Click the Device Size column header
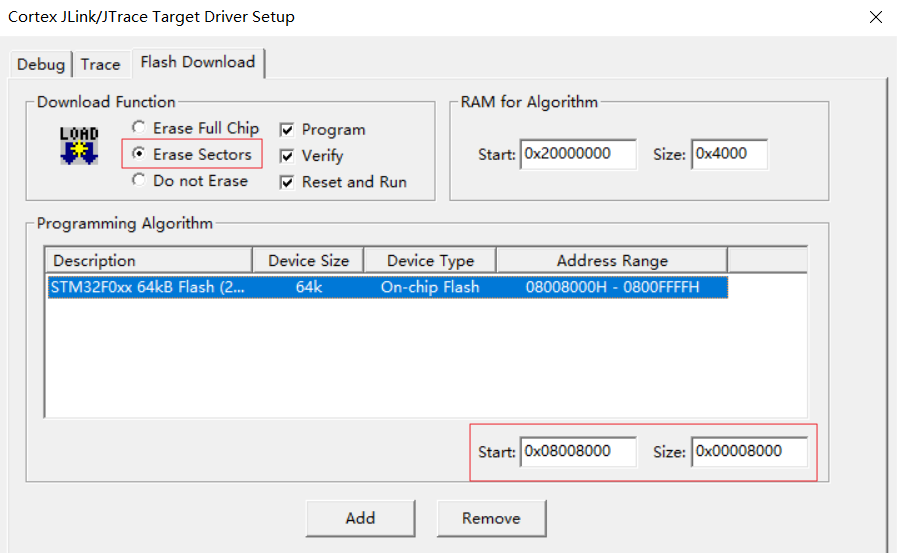897x553 pixels. [x=308, y=260]
